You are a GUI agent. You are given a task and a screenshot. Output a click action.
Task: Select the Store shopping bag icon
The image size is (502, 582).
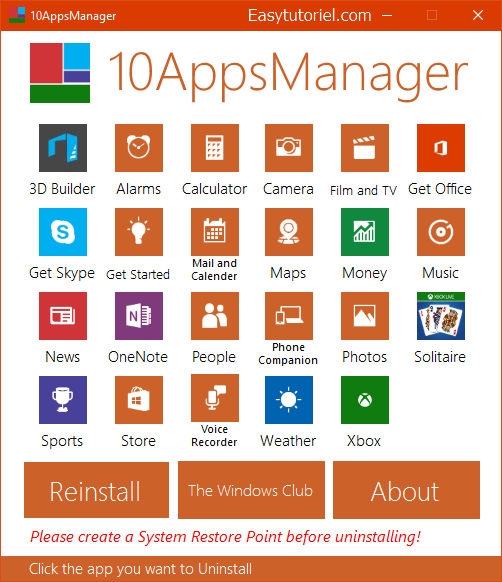[x=139, y=400]
